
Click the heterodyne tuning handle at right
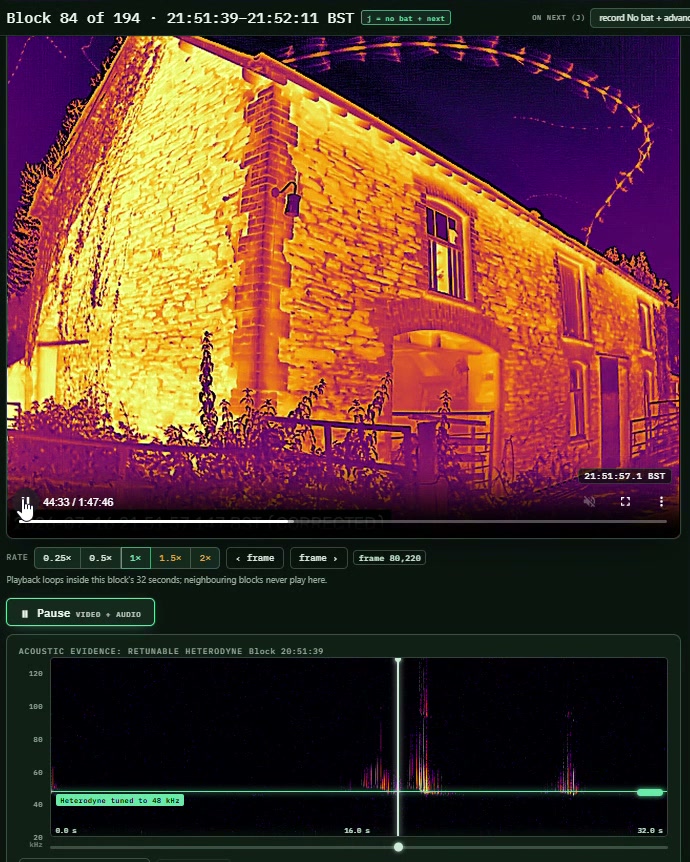pos(650,792)
